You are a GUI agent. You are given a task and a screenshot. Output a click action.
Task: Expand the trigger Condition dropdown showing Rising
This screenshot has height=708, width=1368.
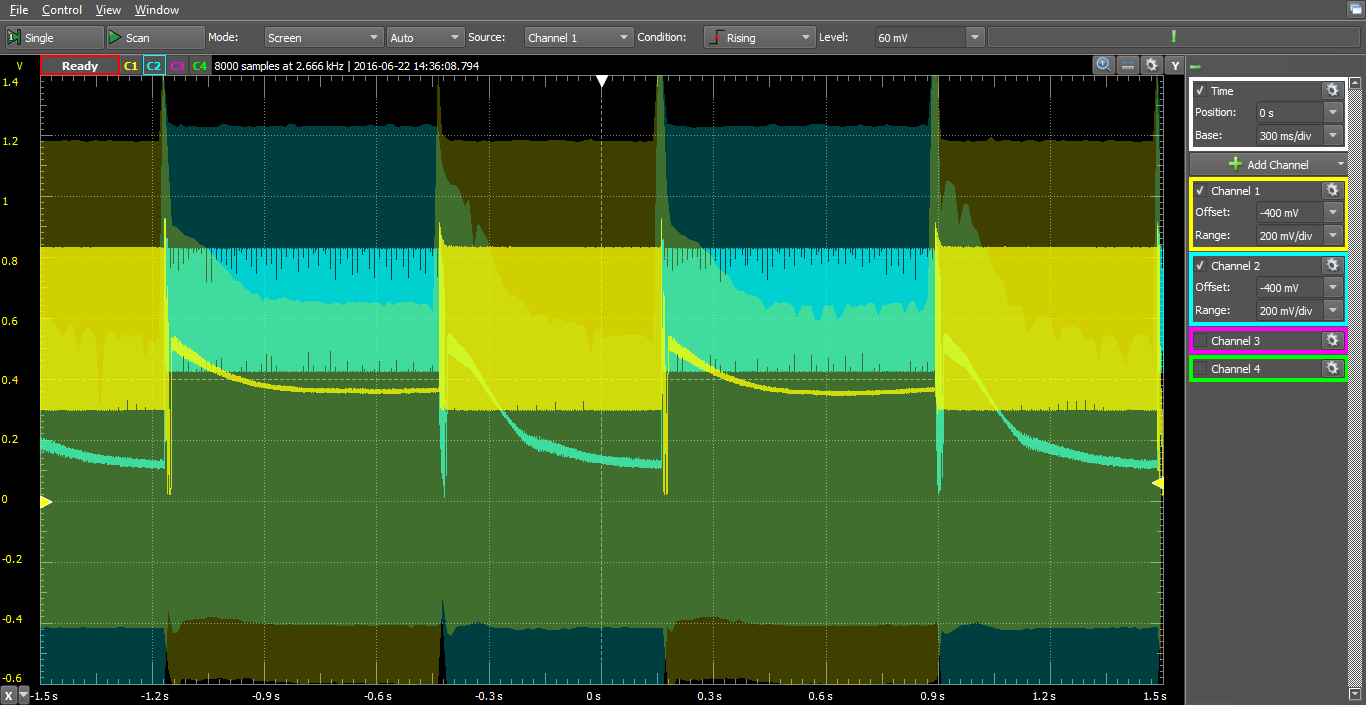coord(760,38)
